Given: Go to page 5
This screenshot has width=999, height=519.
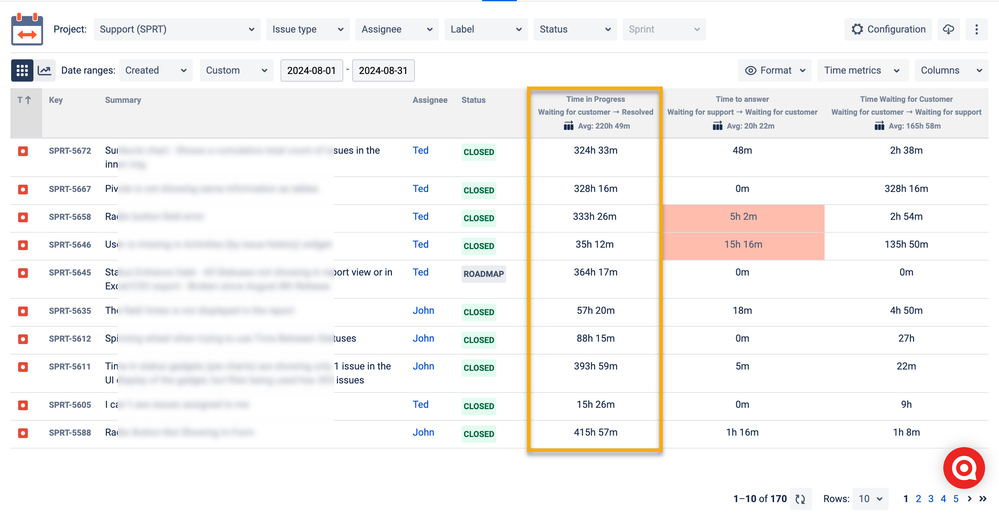Looking at the screenshot, I should [x=956, y=499].
